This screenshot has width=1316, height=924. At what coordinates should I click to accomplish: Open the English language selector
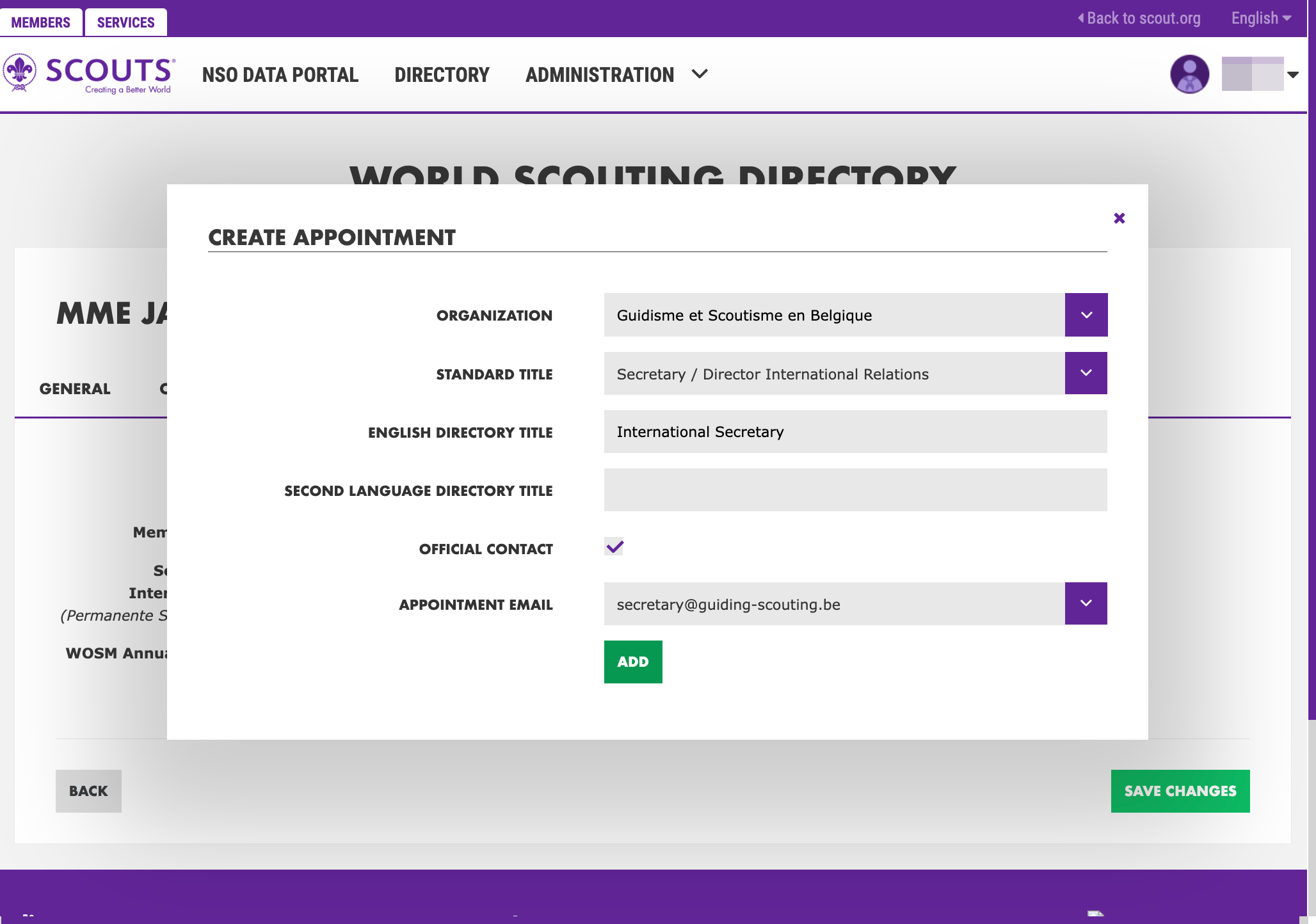pyautogui.click(x=1261, y=18)
